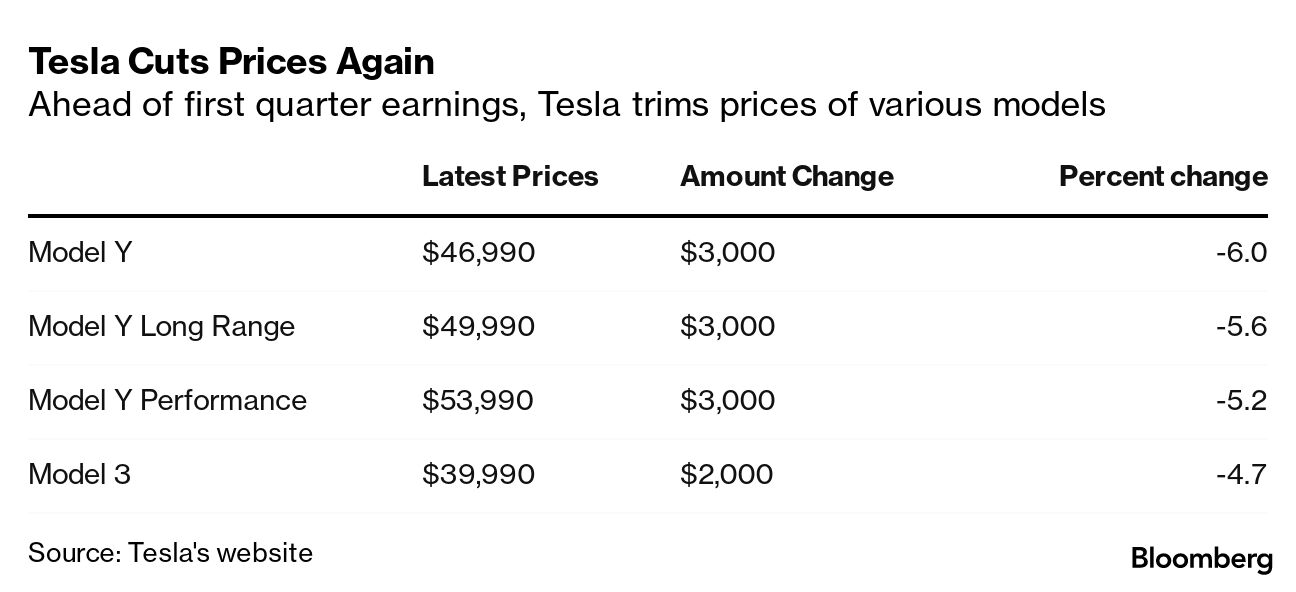Click the Model 3 row label

[79, 474]
